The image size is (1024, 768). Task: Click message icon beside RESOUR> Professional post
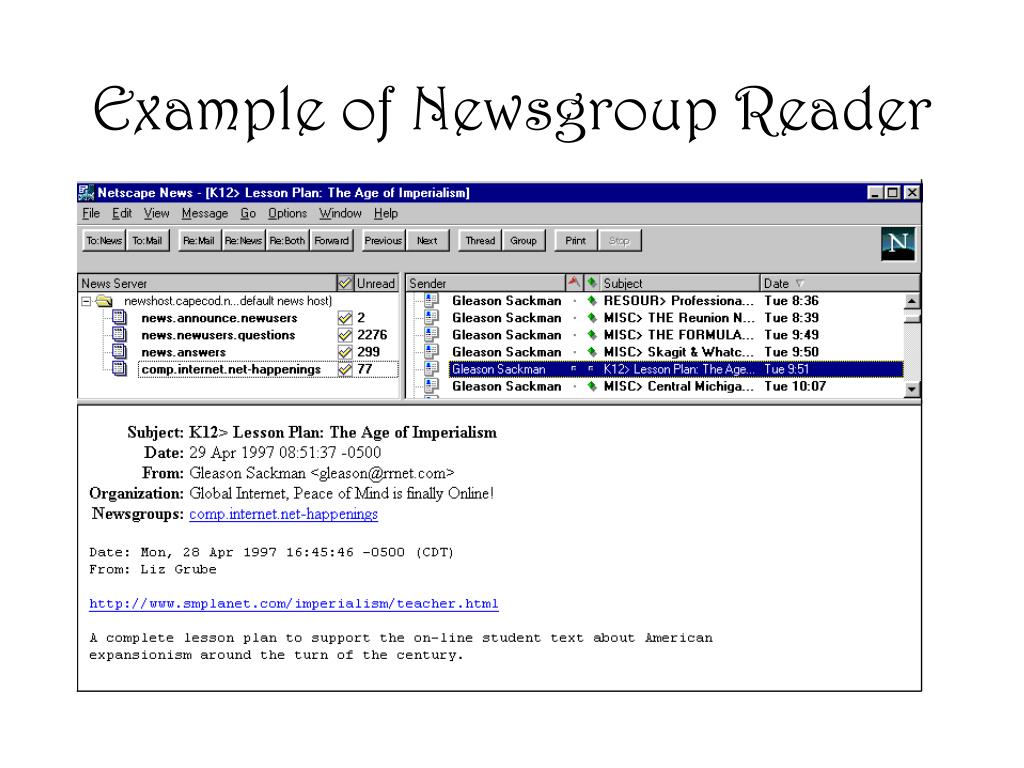click(x=431, y=300)
